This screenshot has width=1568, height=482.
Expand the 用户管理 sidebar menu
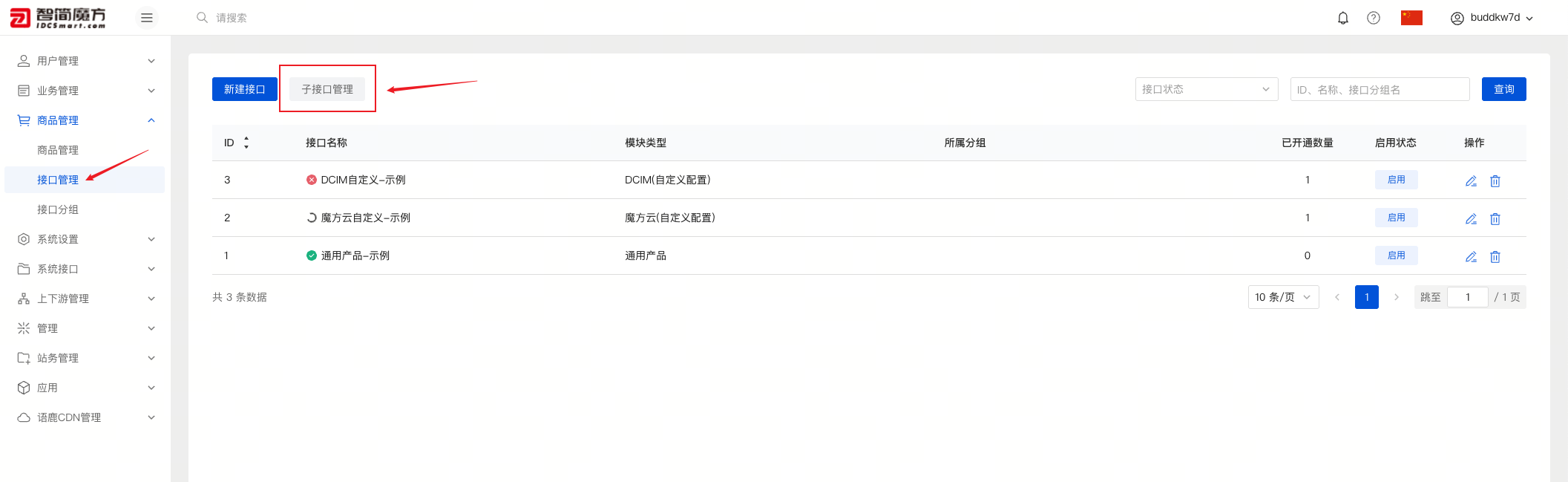click(86, 61)
